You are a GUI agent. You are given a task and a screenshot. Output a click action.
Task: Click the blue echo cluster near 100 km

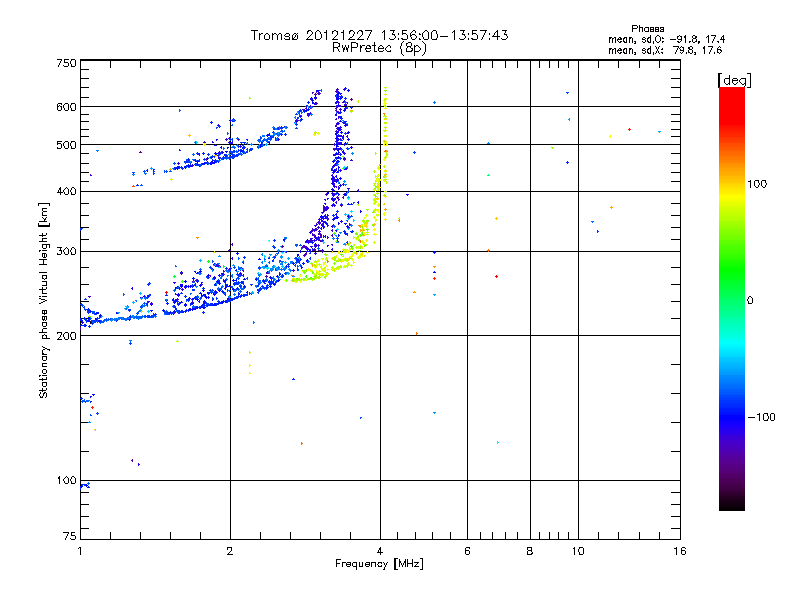pyautogui.click(x=85, y=485)
